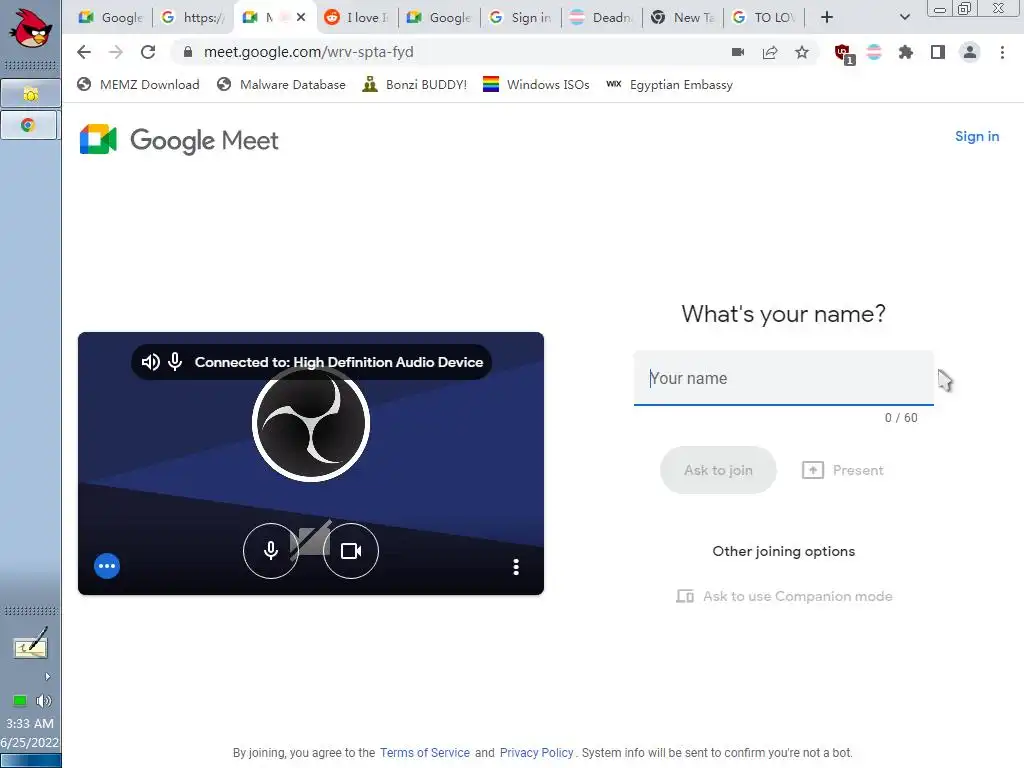The height and width of the screenshot is (768, 1024).
Task: Go back using the browser back arrow
Action: 84,52
